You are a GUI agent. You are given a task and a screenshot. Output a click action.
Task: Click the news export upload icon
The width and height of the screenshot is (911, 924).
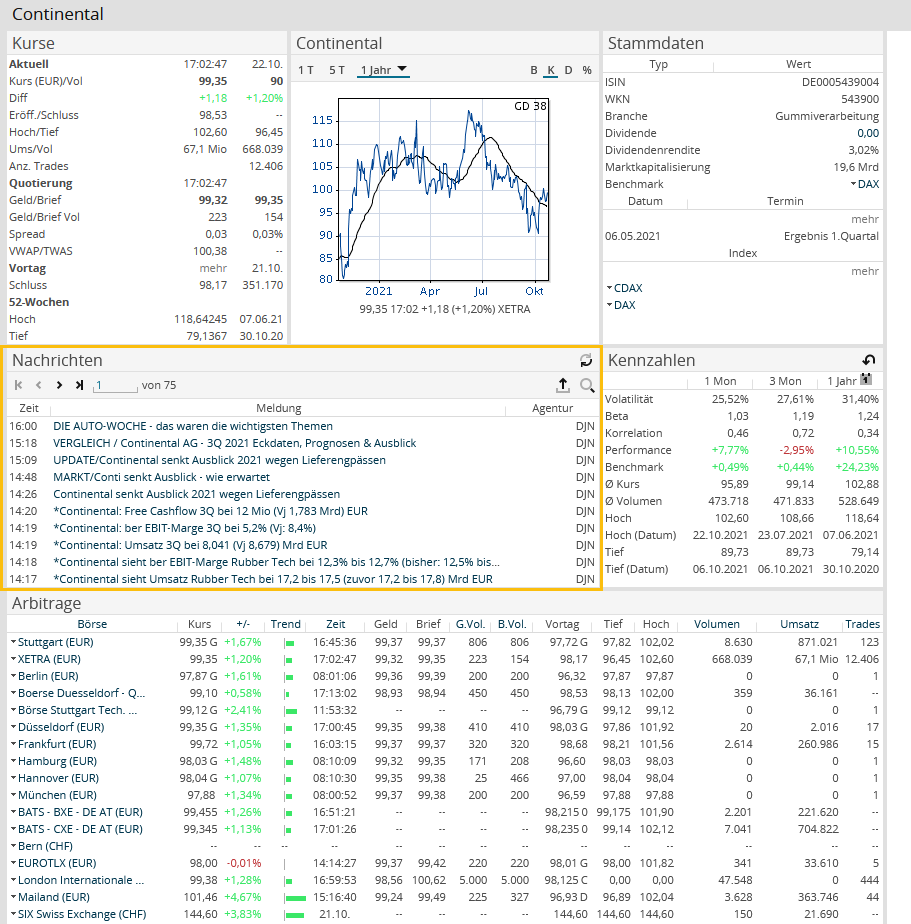[x=563, y=385]
